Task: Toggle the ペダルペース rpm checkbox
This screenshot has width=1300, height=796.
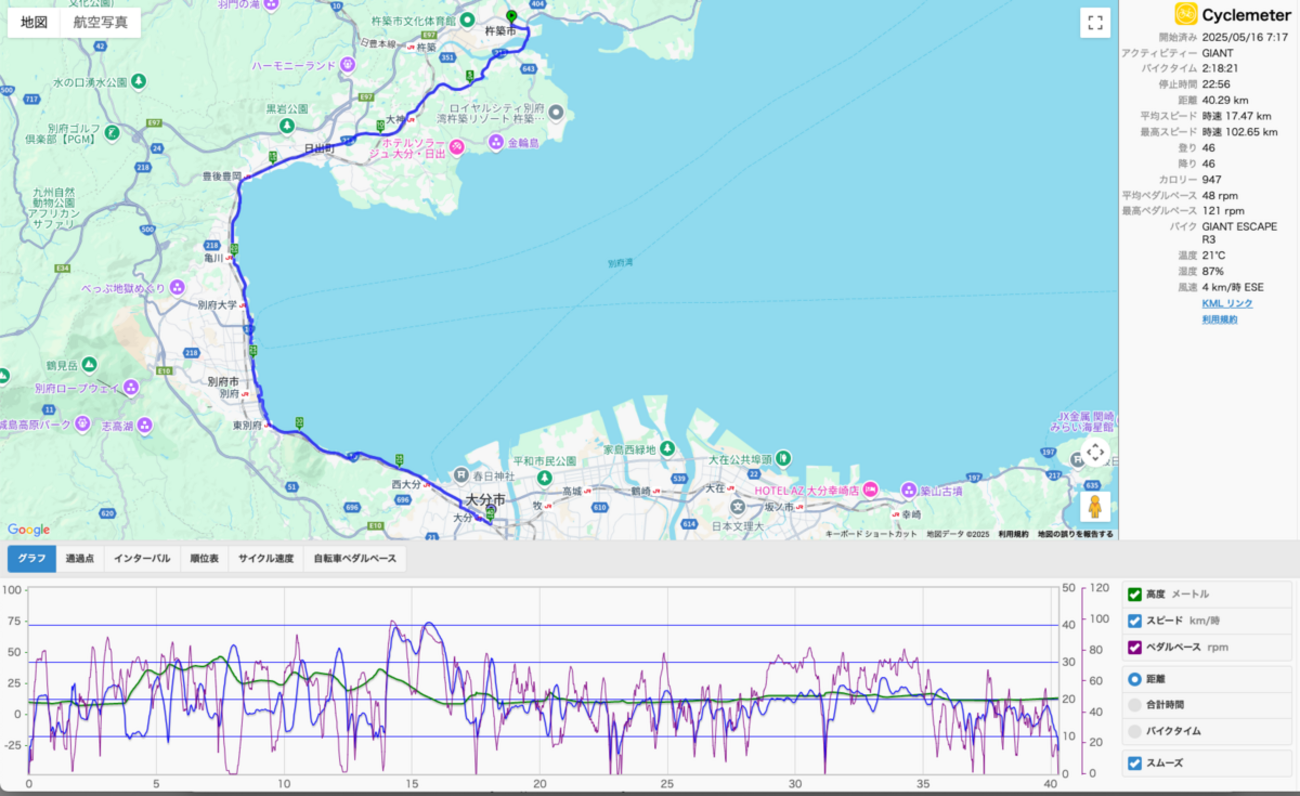Action: (1135, 647)
